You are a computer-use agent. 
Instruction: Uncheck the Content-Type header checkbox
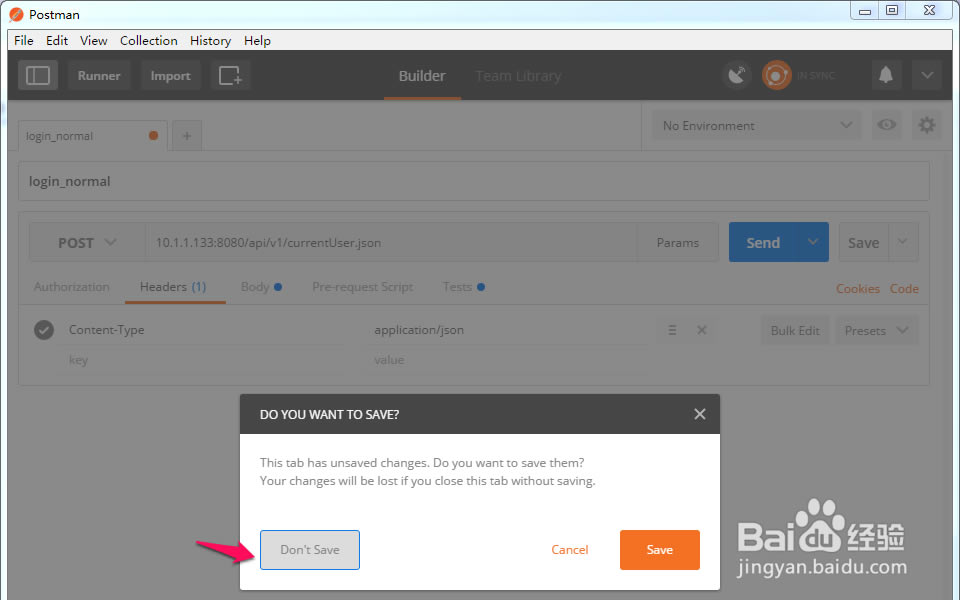point(43,330)
